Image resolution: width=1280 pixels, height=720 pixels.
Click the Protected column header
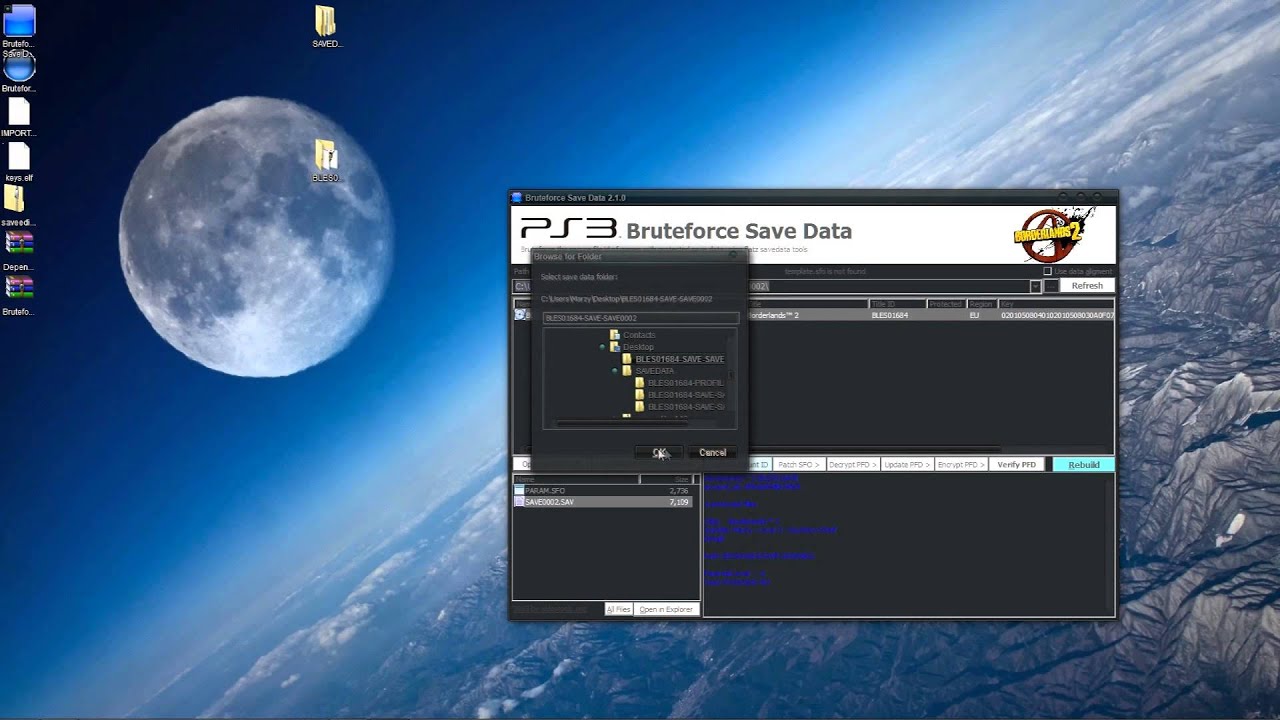(x=945, y=304)
